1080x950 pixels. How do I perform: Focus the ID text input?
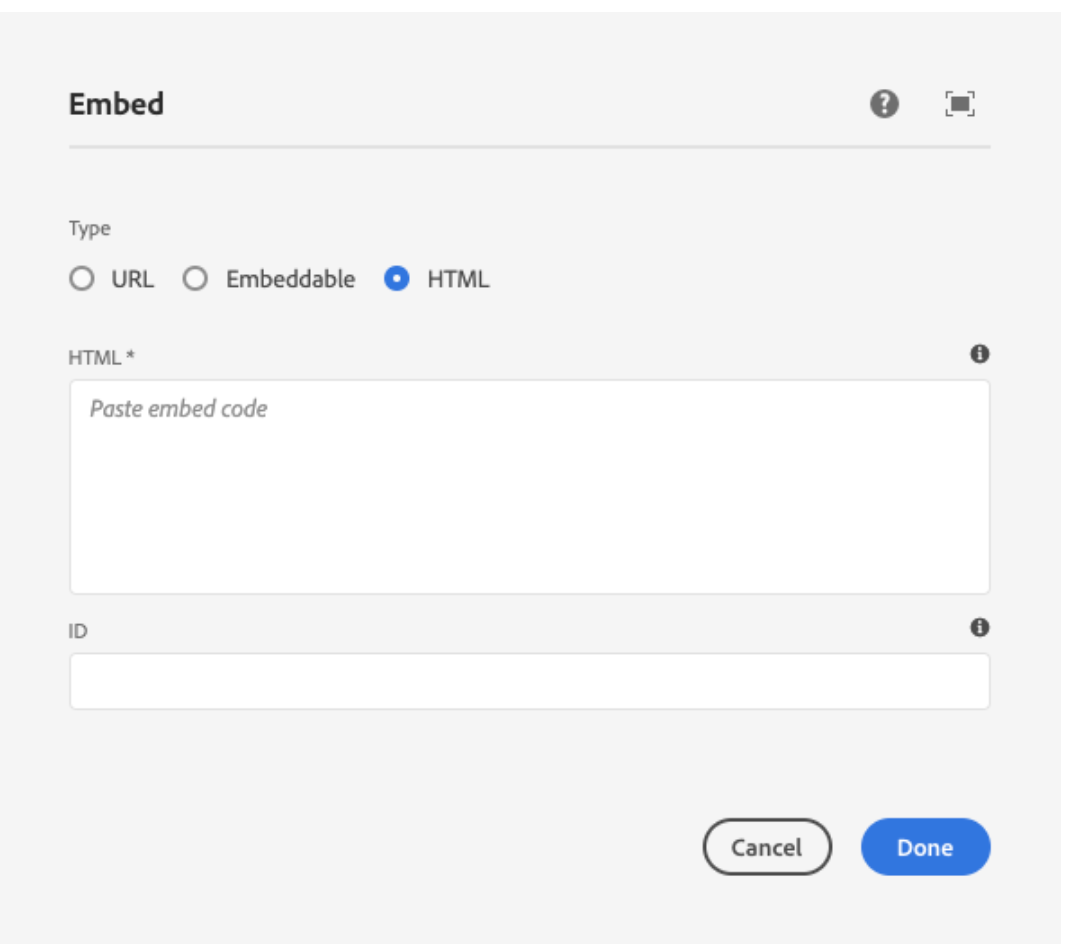point(530,682)
